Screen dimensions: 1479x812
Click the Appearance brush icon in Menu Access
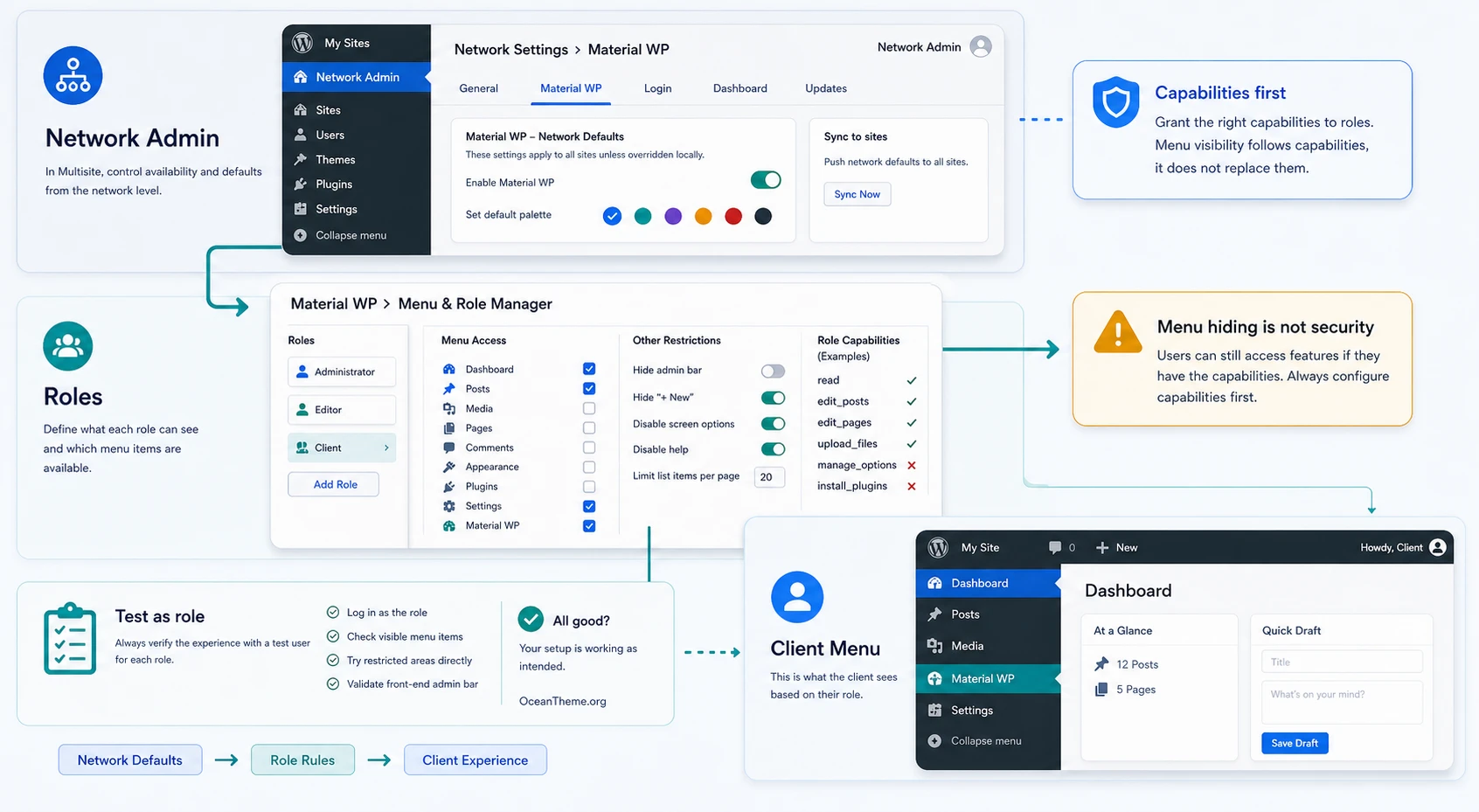pos(449,467)
